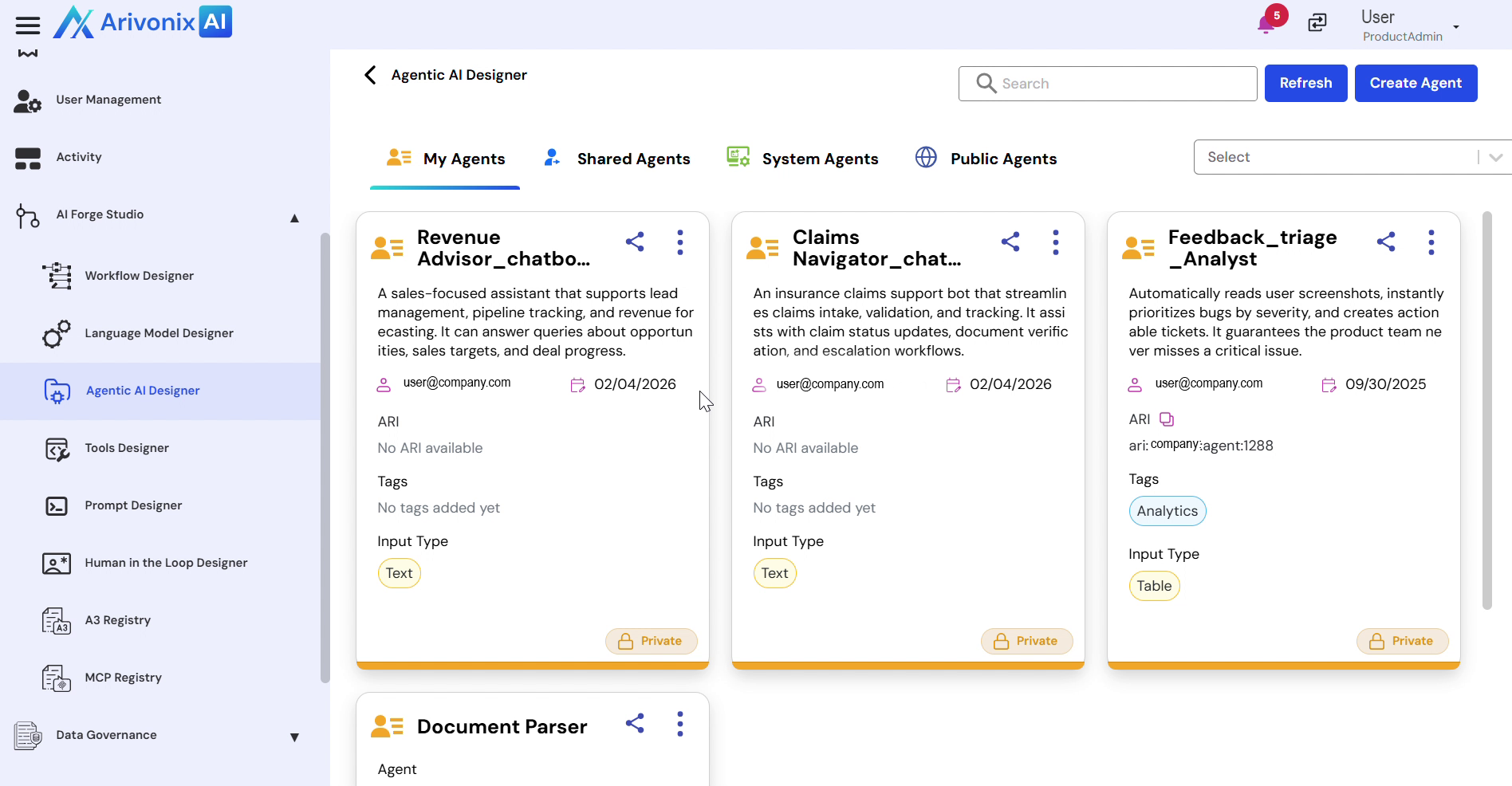
Task: Copy the Feedback_triage_Analyst ARI
Action: coord(1167,419)
